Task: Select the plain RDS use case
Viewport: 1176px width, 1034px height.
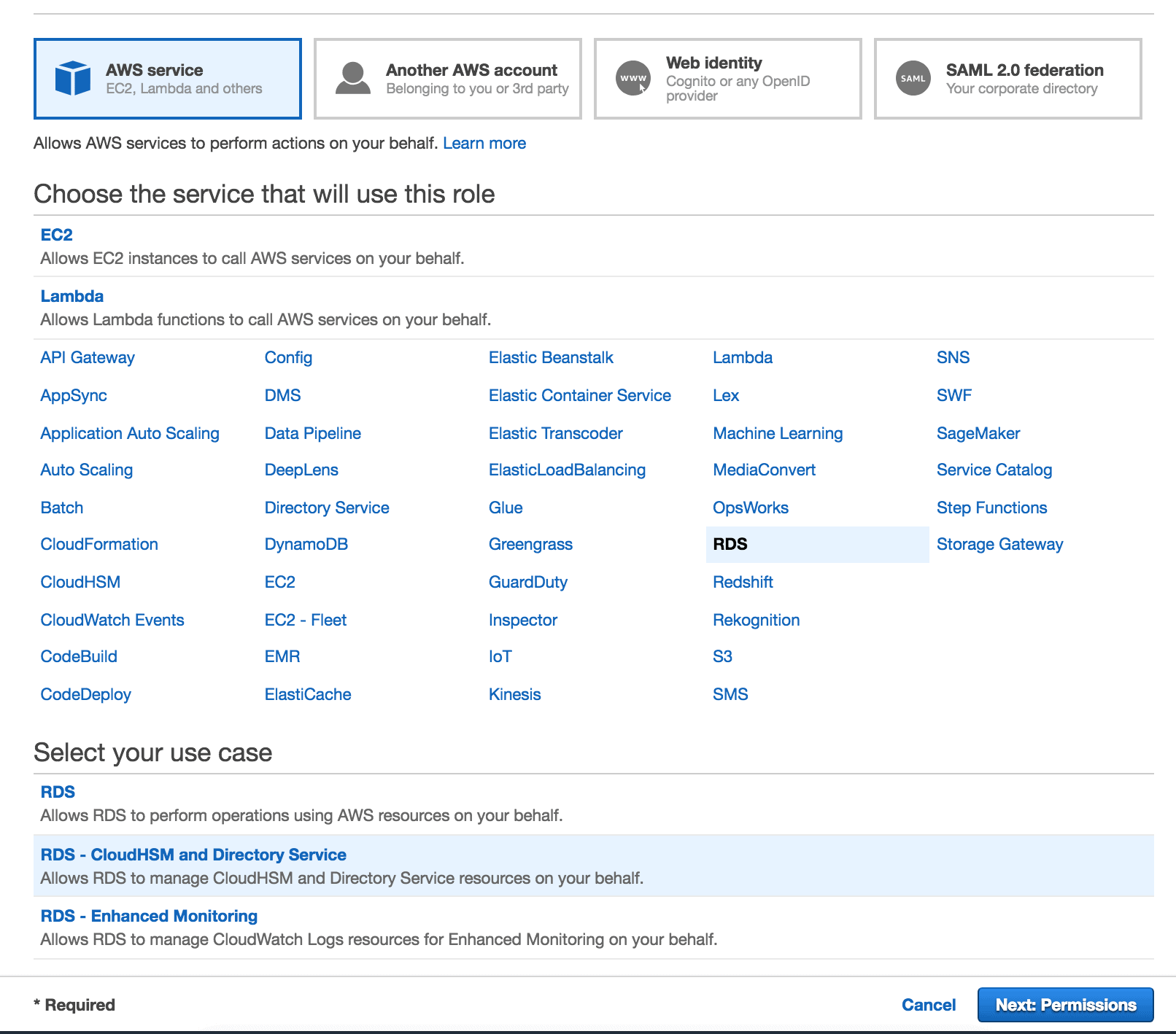Action: click(x=594, y=804)
